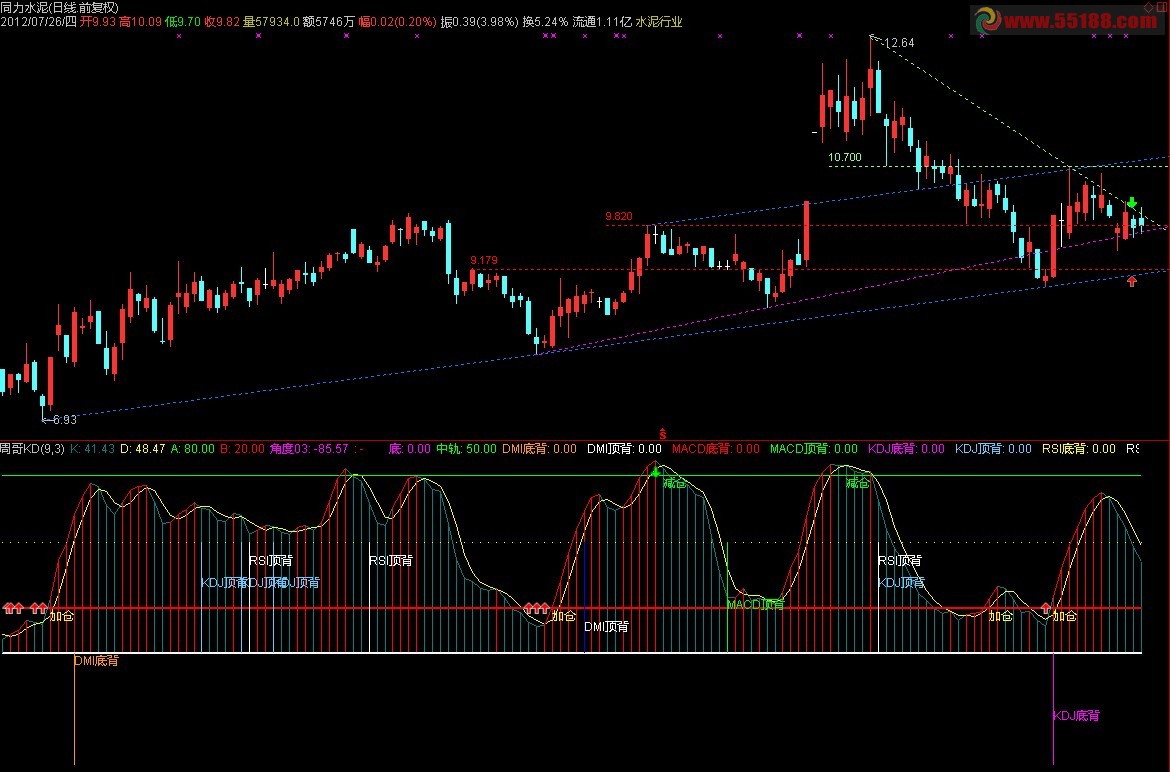Click KDJ底背: 0.00 in the indicator header
The width and height of the screenshot is (1170, 772).
coord(906,449)
